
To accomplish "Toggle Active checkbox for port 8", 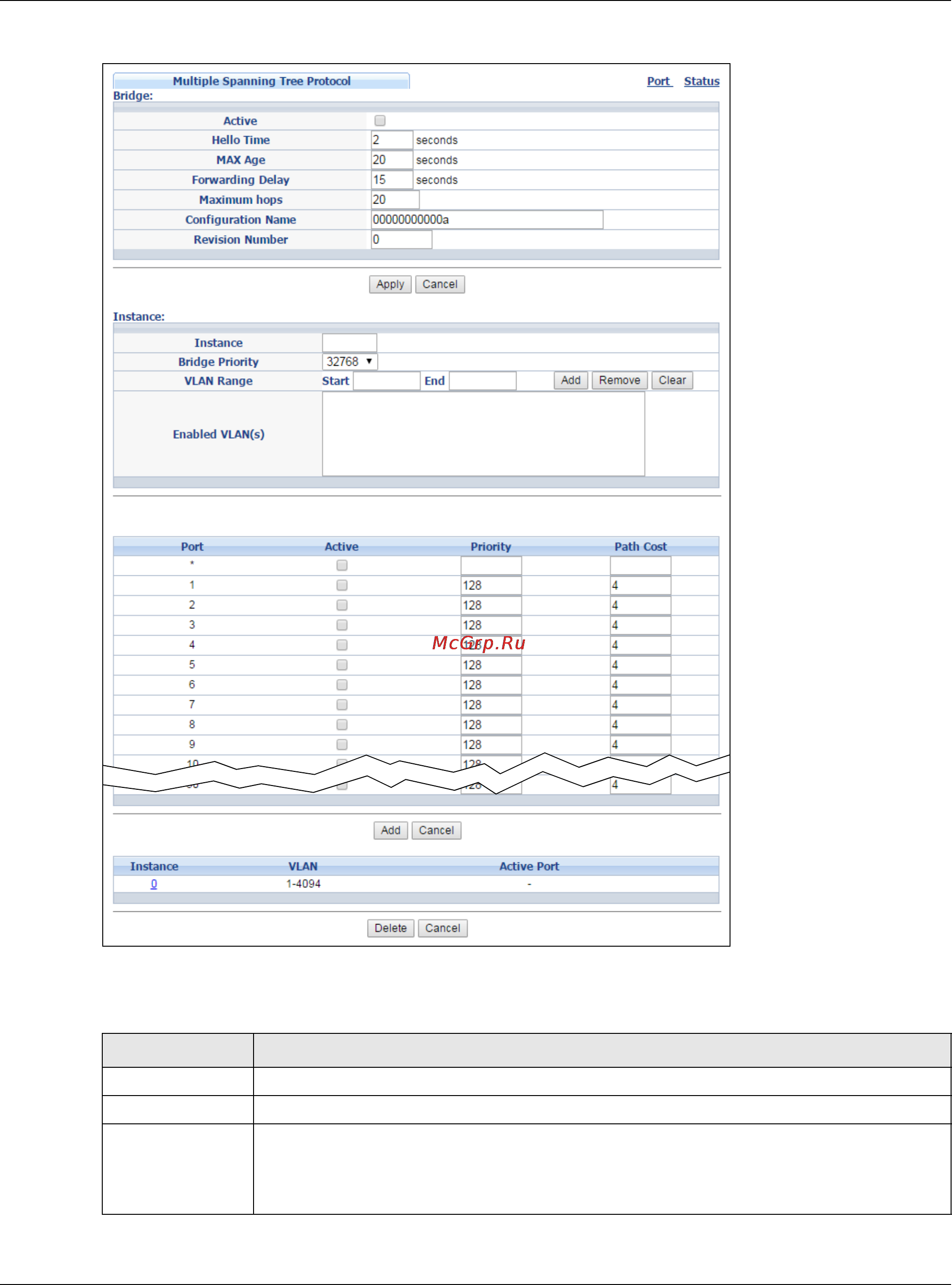I will (342, 725).
